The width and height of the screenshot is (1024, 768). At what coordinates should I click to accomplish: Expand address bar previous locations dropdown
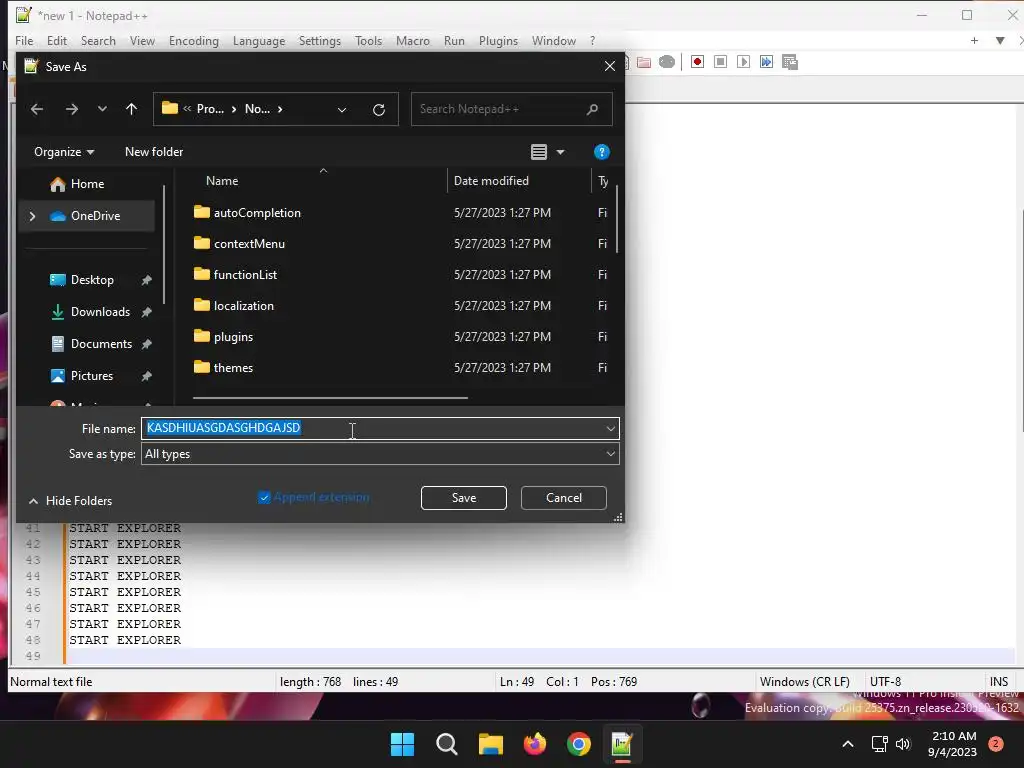coord(342,110)
